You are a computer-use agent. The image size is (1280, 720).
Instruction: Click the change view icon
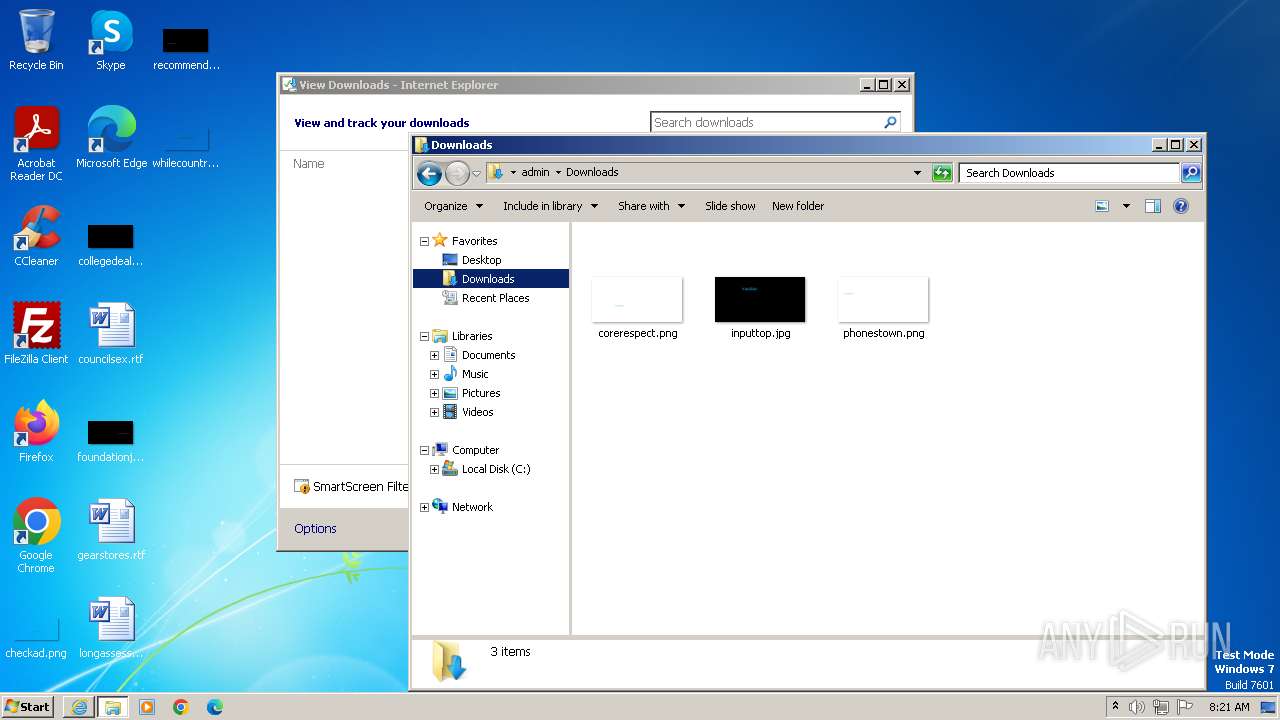[1102, 206]
